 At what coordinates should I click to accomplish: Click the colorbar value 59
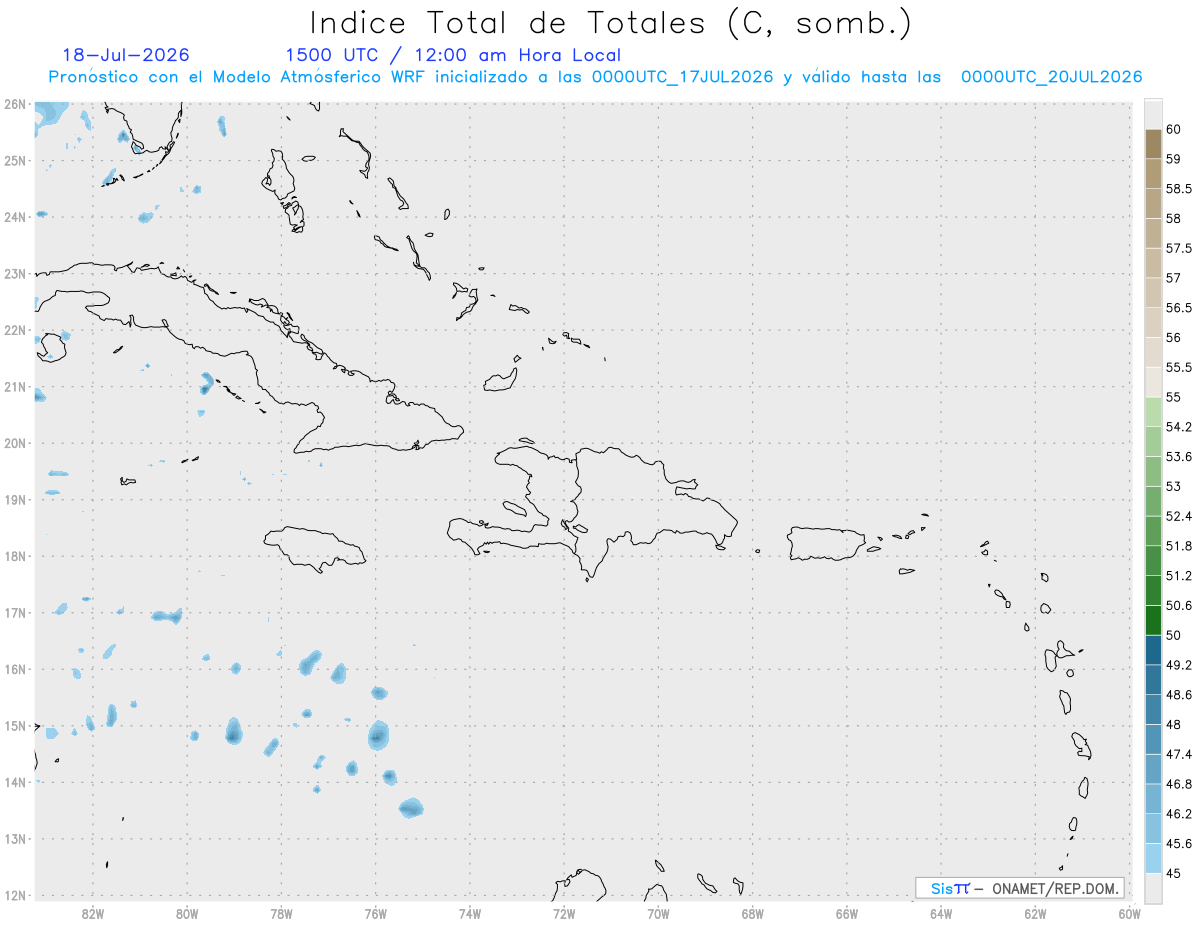[1174, 159]
